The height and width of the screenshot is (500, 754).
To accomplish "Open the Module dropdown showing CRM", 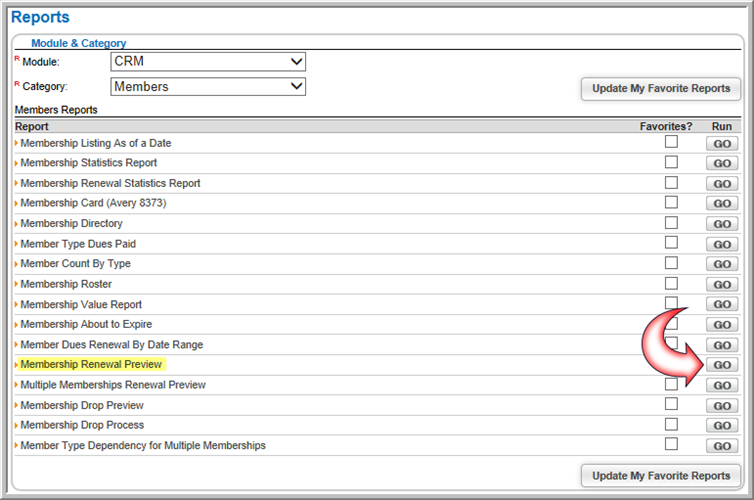I will [x=208, y=62].
